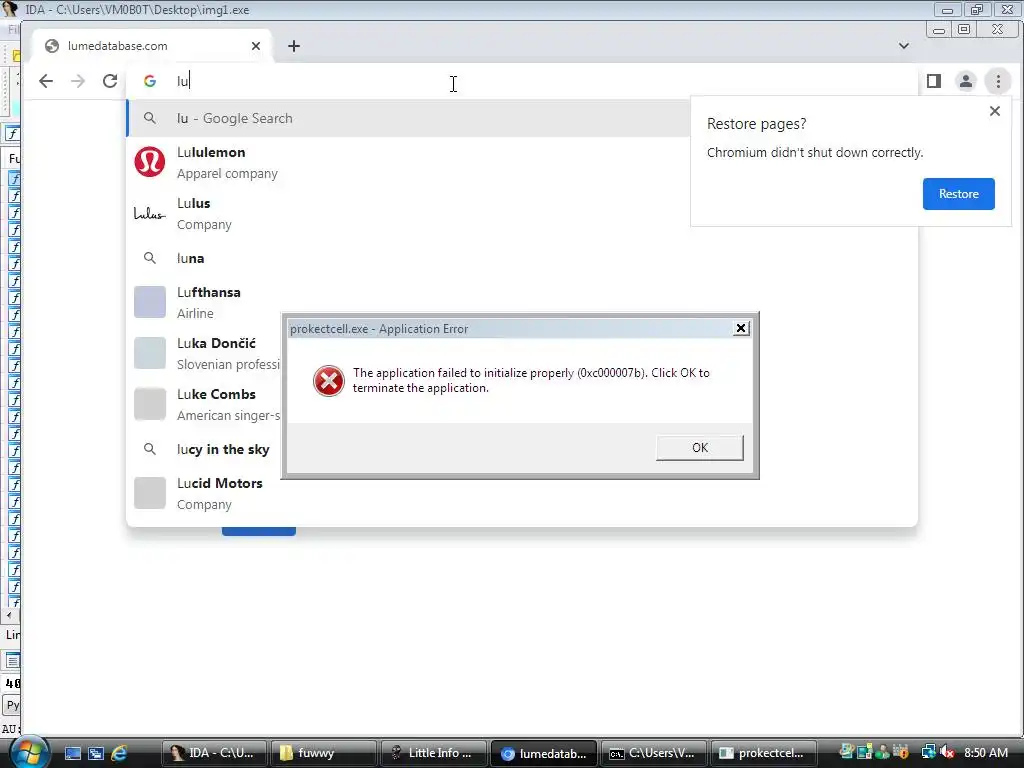
Task: Click in the address bar text field
Action: [522, 81]
